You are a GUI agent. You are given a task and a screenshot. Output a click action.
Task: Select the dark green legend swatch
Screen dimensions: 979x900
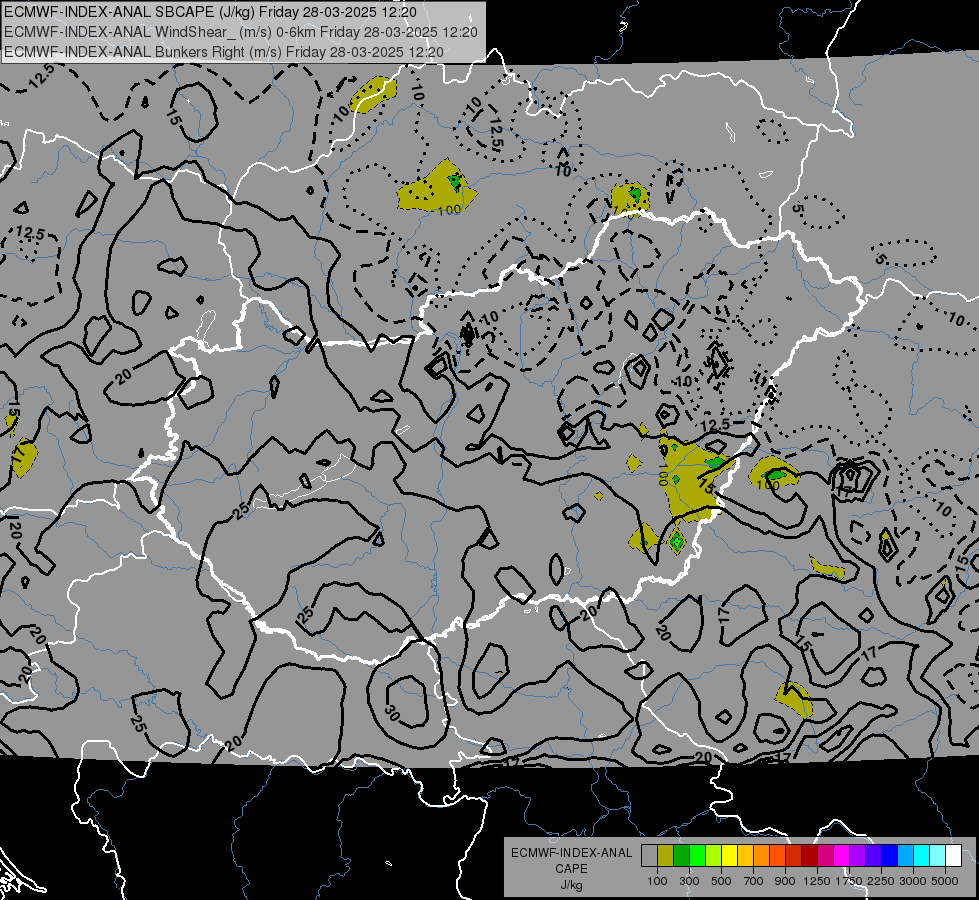682,856
